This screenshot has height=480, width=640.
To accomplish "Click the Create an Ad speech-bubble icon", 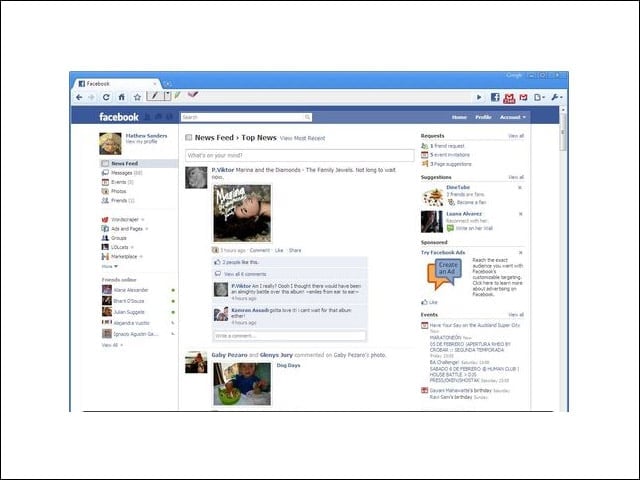I will pos(444,275).
